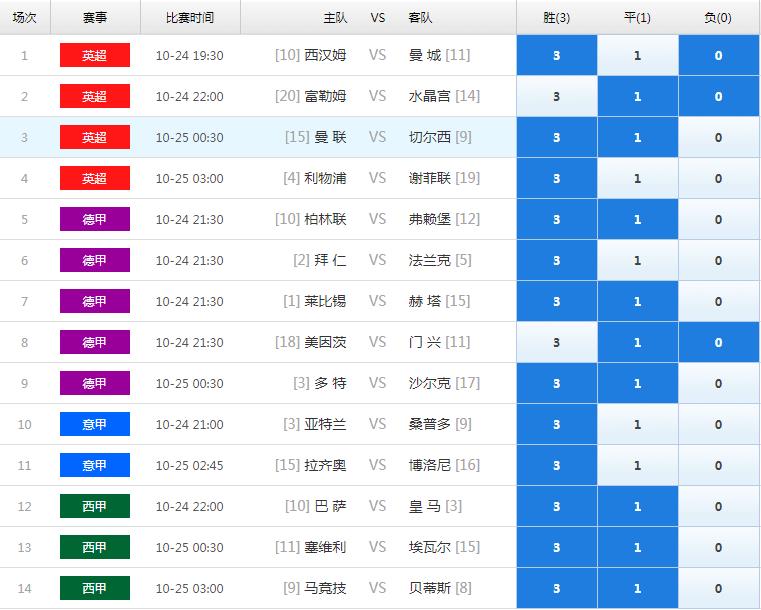The image size is (761, 610).
Task: Toggle loss (0) for 美因茨 vs 门兴
Action: 719,342
